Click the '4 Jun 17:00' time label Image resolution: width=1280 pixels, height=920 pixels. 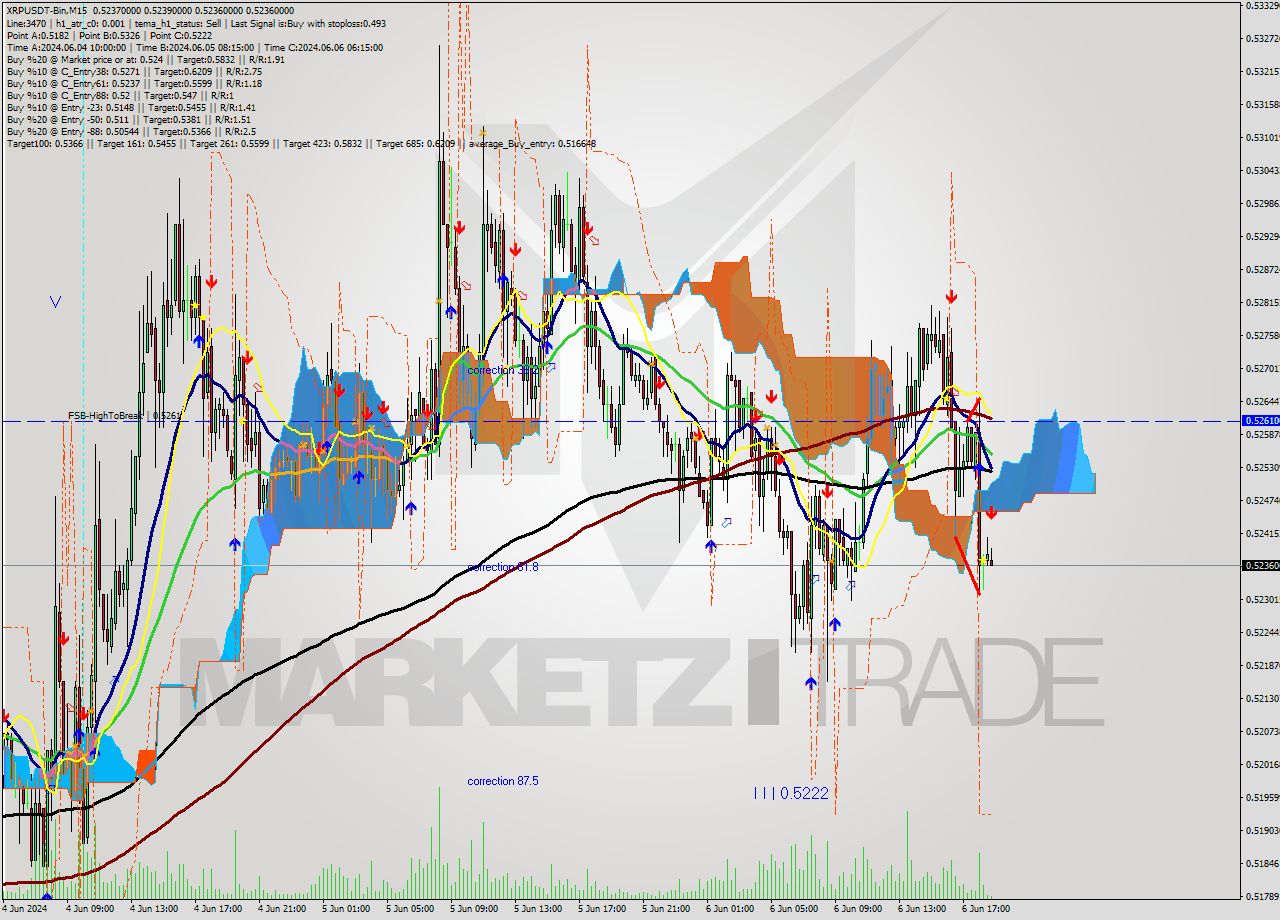[216, 910]
